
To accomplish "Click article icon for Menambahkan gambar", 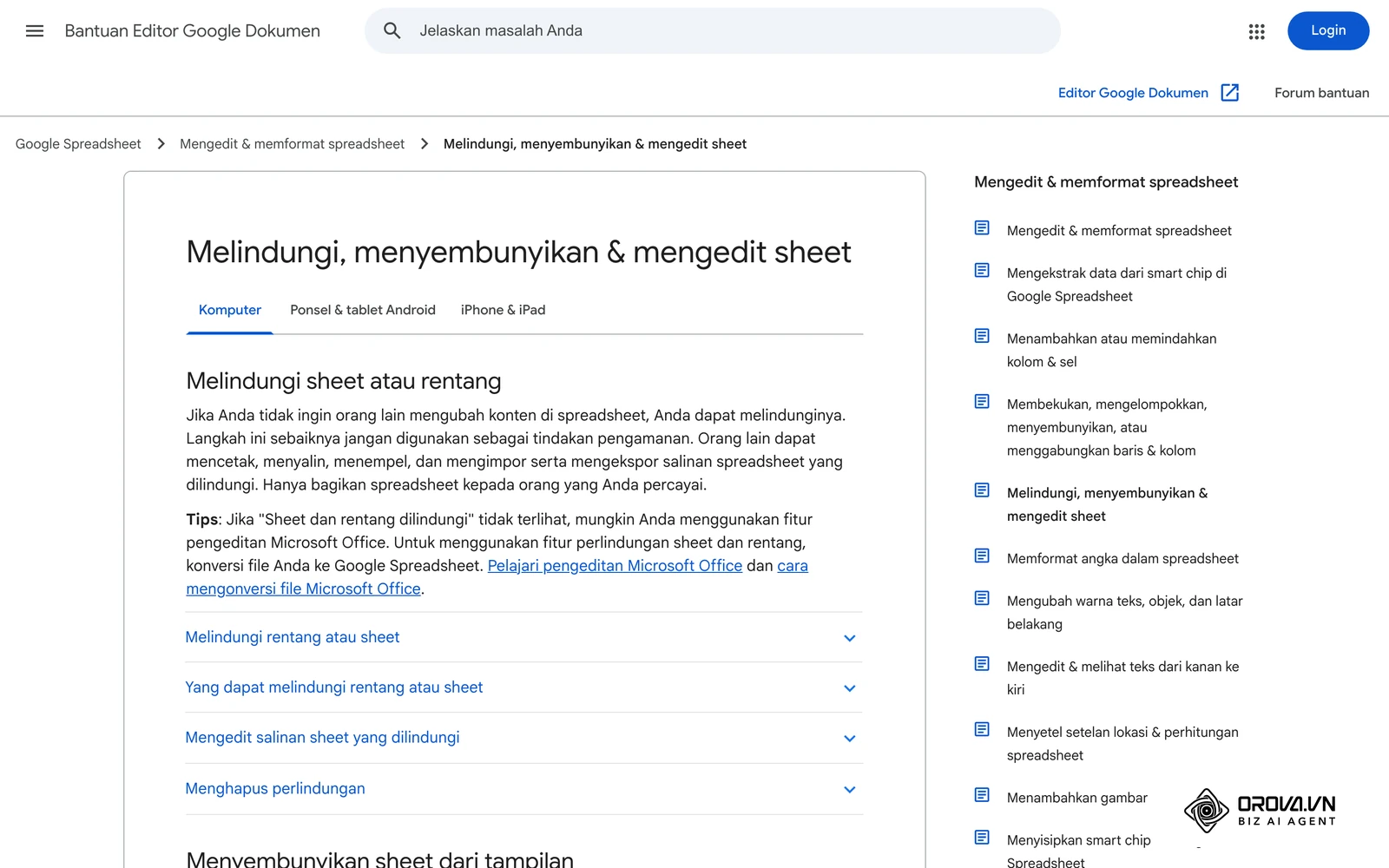I will (x=982, y=795).
